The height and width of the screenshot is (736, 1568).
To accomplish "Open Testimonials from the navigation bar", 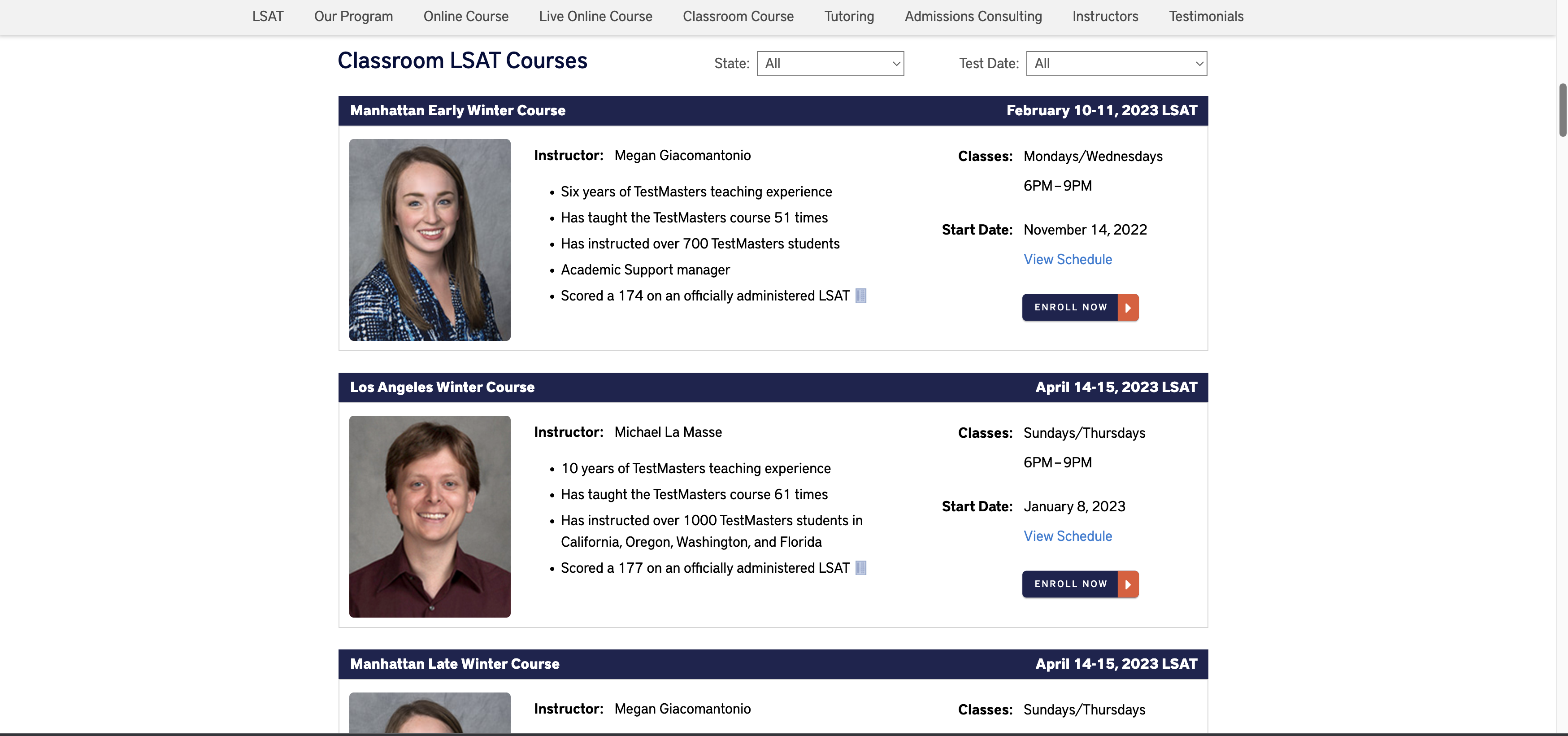I will click(x=1206, y=17).
